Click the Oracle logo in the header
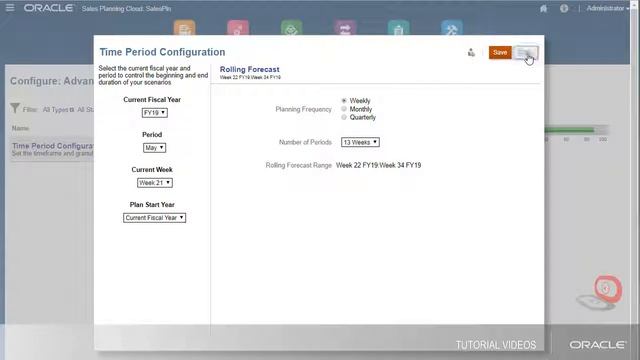This screenshot has height=360, width=640. 49,8
